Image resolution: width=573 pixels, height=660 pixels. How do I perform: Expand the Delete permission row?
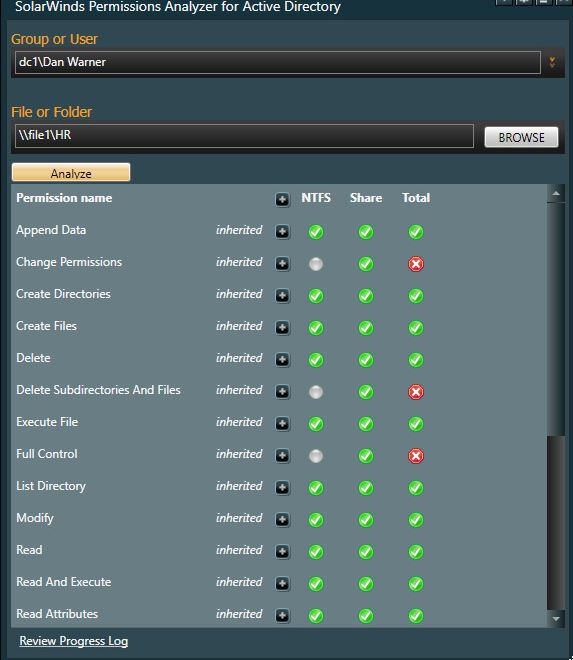click(283, 359)
